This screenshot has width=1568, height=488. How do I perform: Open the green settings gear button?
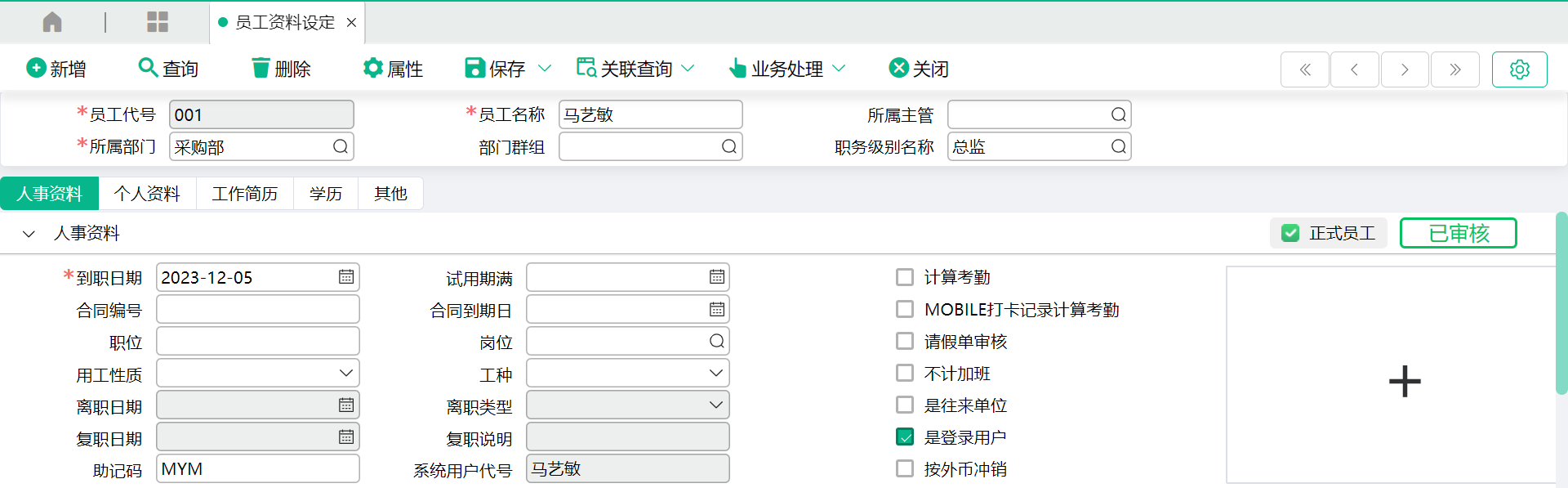coord(1519,69)
